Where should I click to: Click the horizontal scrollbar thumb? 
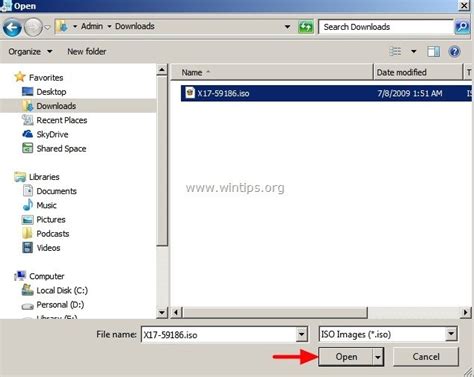(x=275, y=313)
